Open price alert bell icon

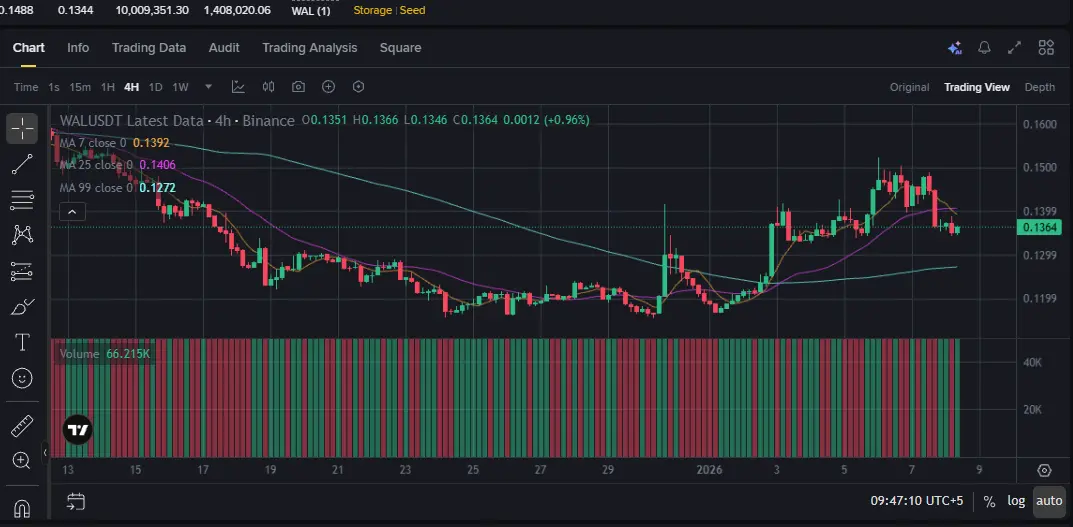pyautogui.click(x=985, y=48)
